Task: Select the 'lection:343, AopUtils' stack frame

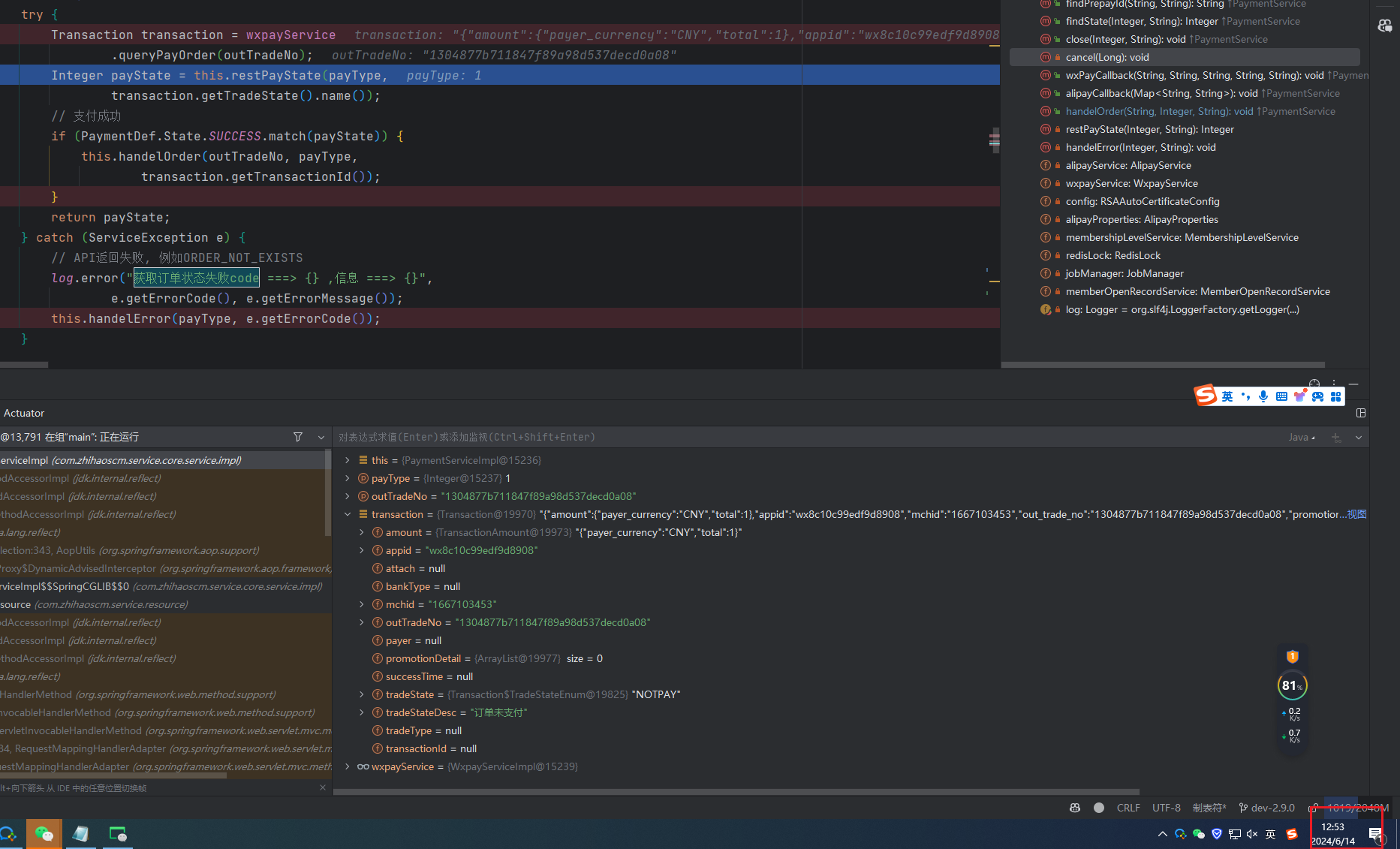Action: tap(162, 550)
